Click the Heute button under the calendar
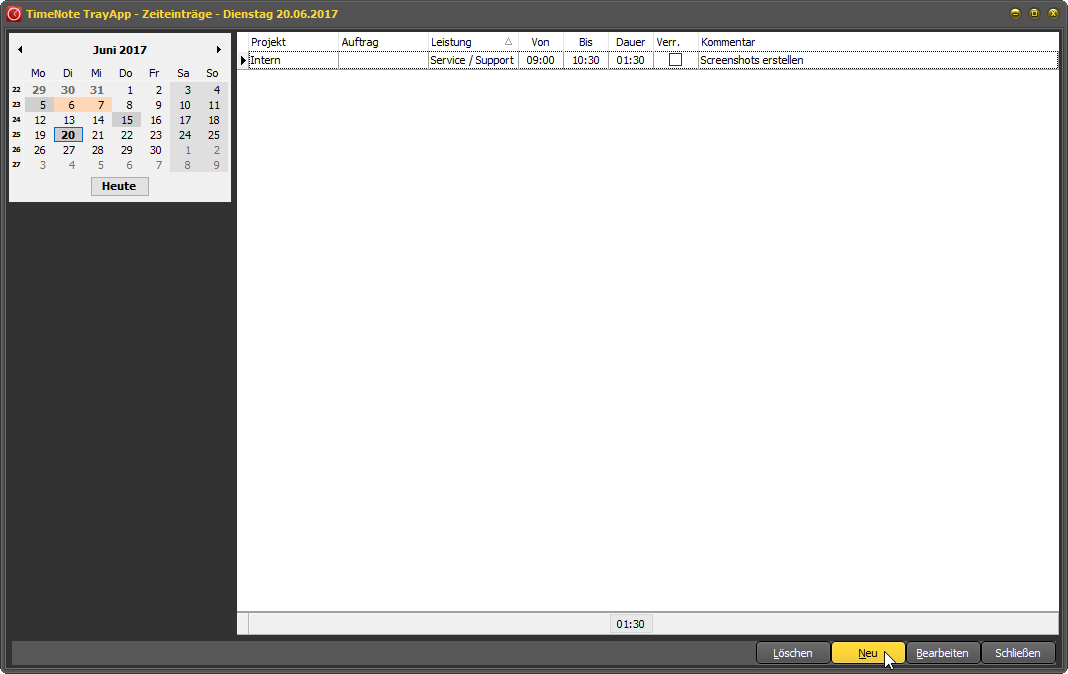1068x674 pixels. click(x=119, y=186)
